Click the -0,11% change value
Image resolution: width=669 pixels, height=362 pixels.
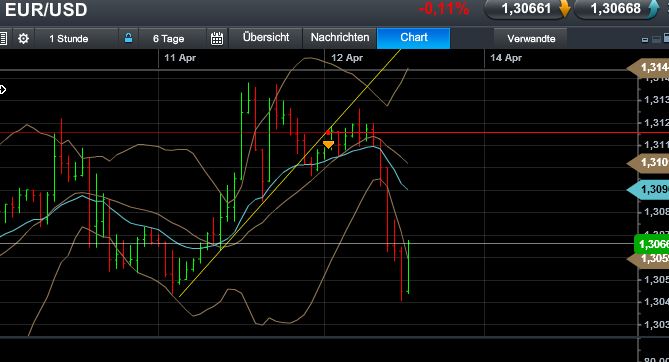pos(444,9)
